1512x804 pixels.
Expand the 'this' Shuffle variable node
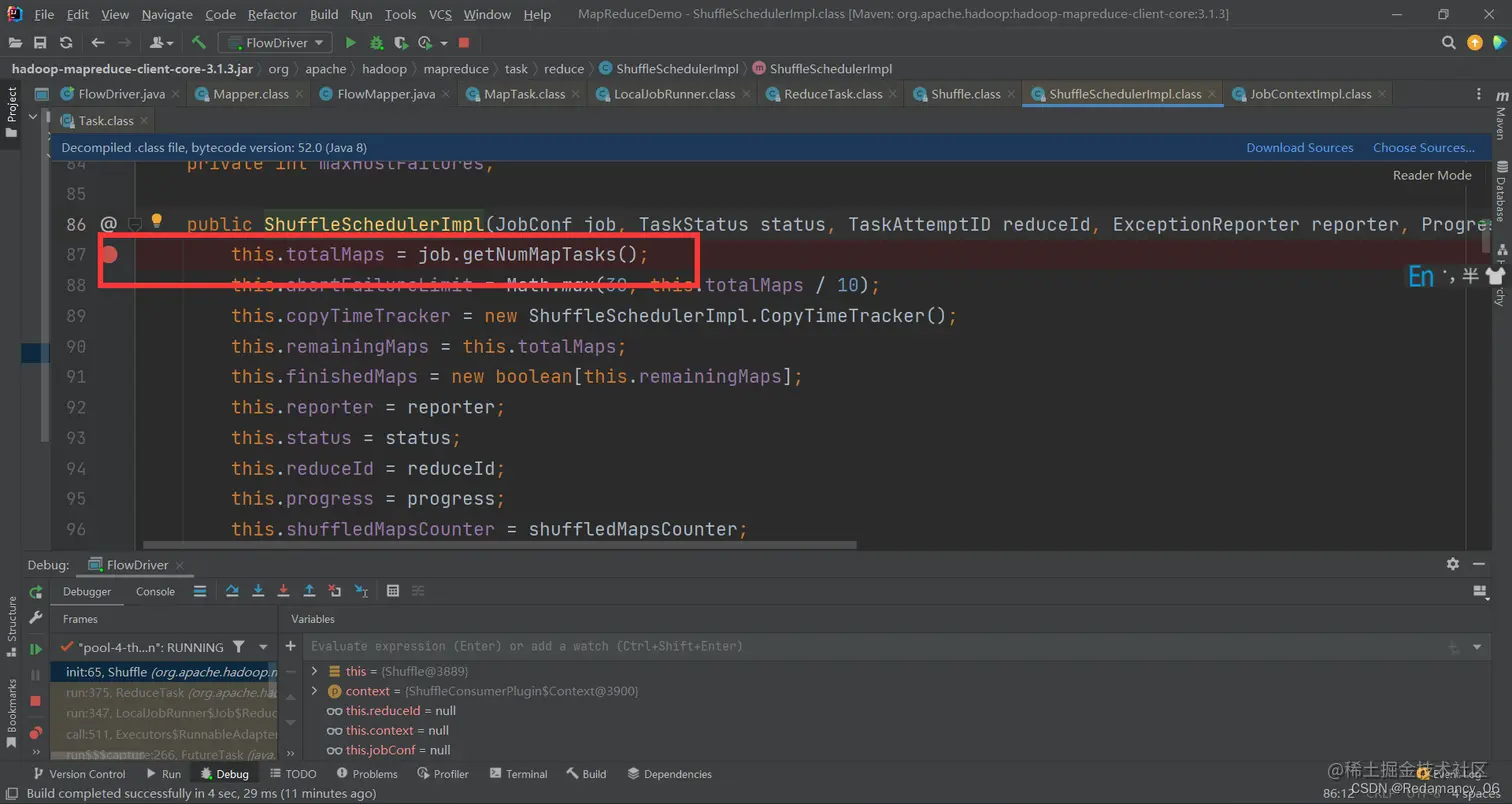314,671
